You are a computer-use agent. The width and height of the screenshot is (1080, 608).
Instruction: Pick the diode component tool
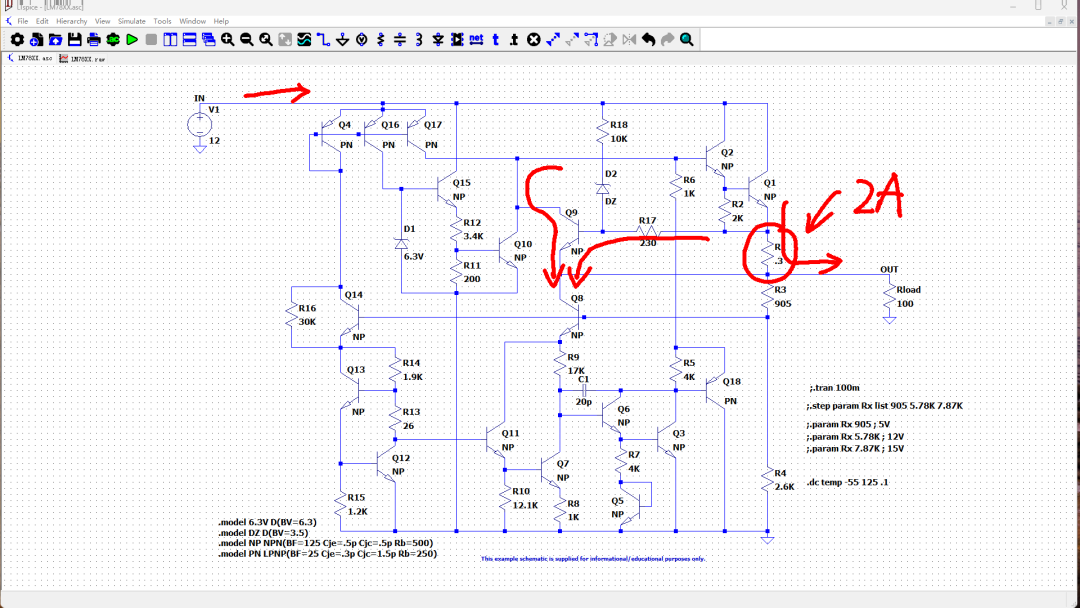[438, 40]
